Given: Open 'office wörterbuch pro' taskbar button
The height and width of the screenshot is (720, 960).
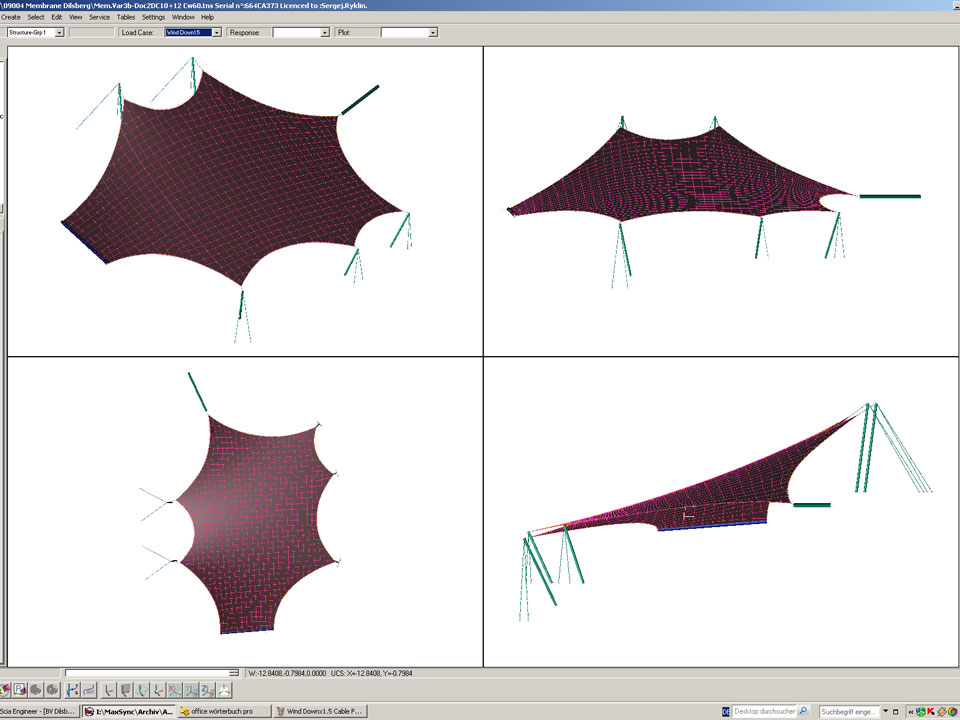Looking at the screenshot, I should pos(224,712).
